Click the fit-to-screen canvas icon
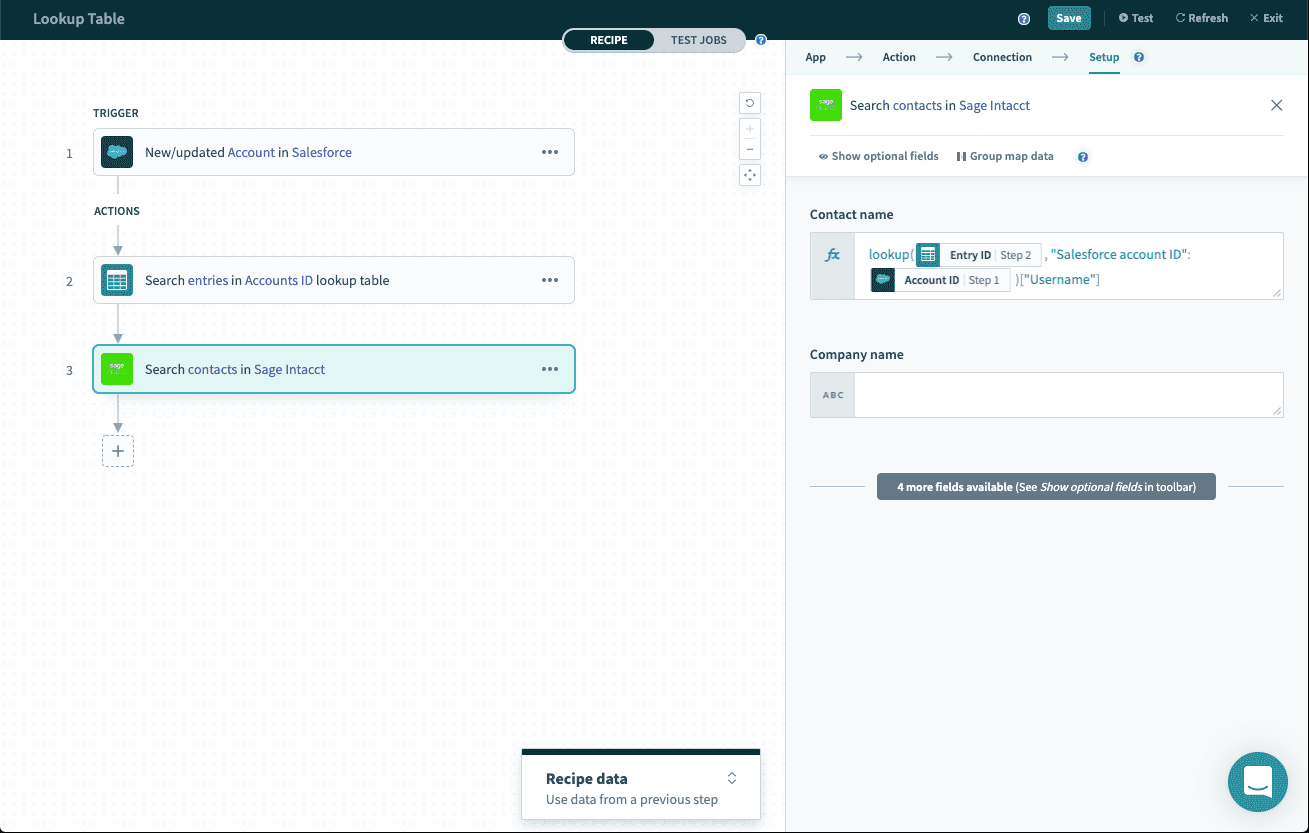This screenshot has height=833, width=1309. [x=749, y=175]
